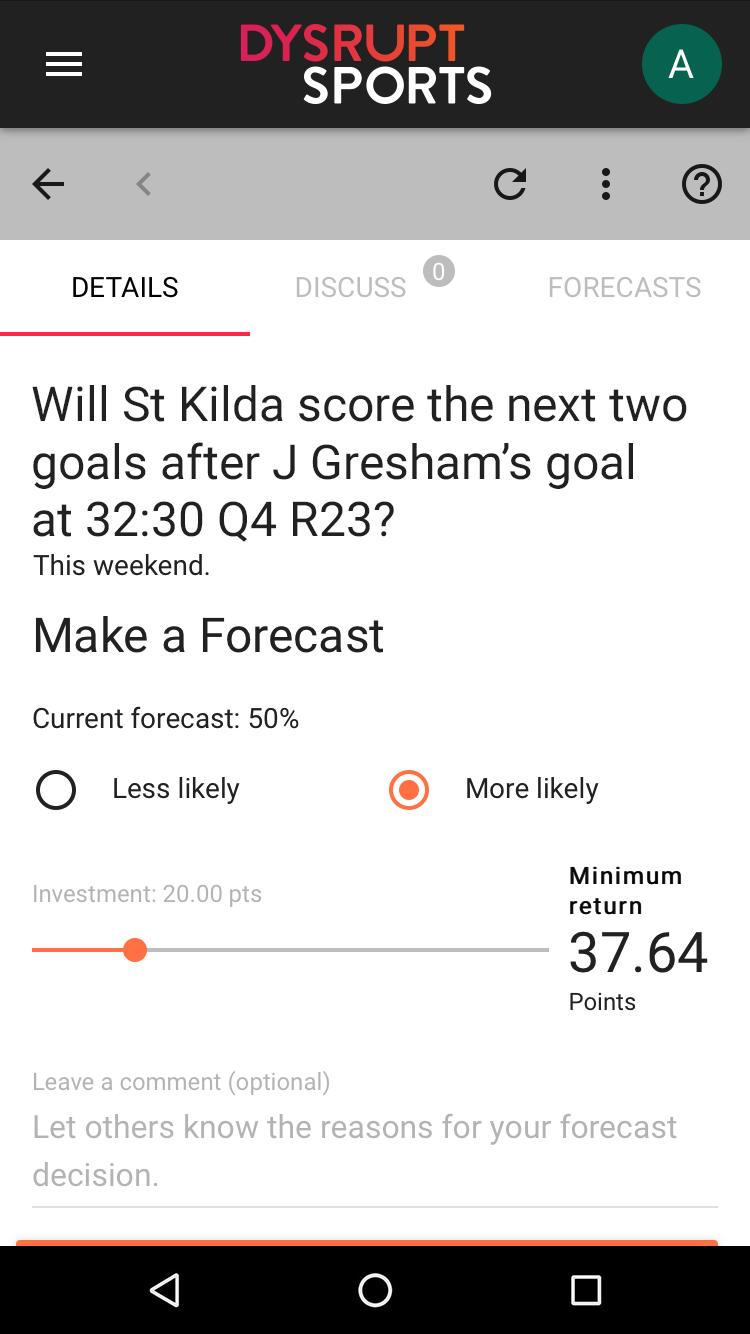Switch to the Details tab

point(125,288)
